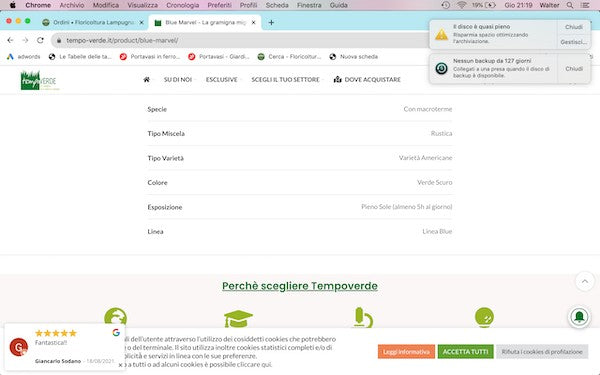Open Le Tabelle delle ta... bookmark
This screenshot has height=375, width=600.
coord(80,57)
